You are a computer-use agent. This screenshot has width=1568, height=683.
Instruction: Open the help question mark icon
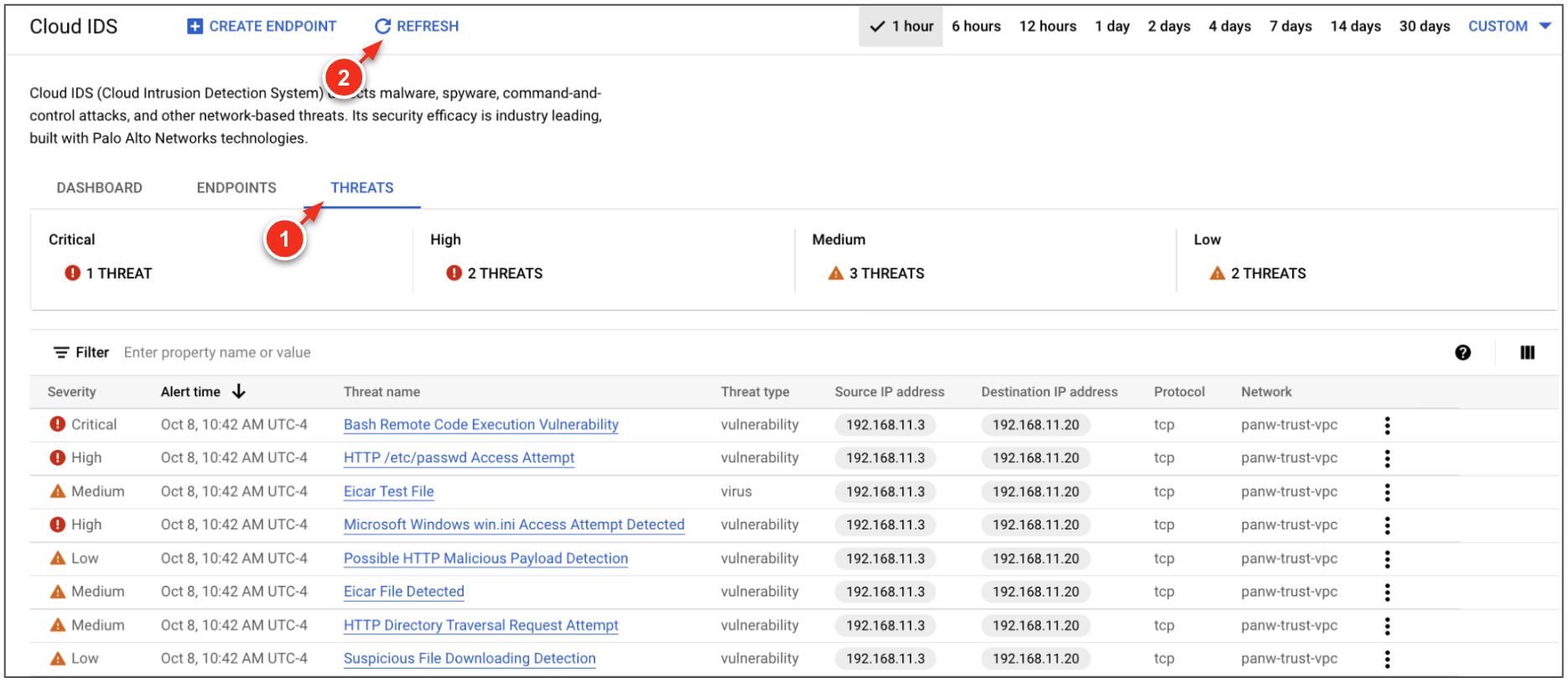click(x=1462, y=352)
